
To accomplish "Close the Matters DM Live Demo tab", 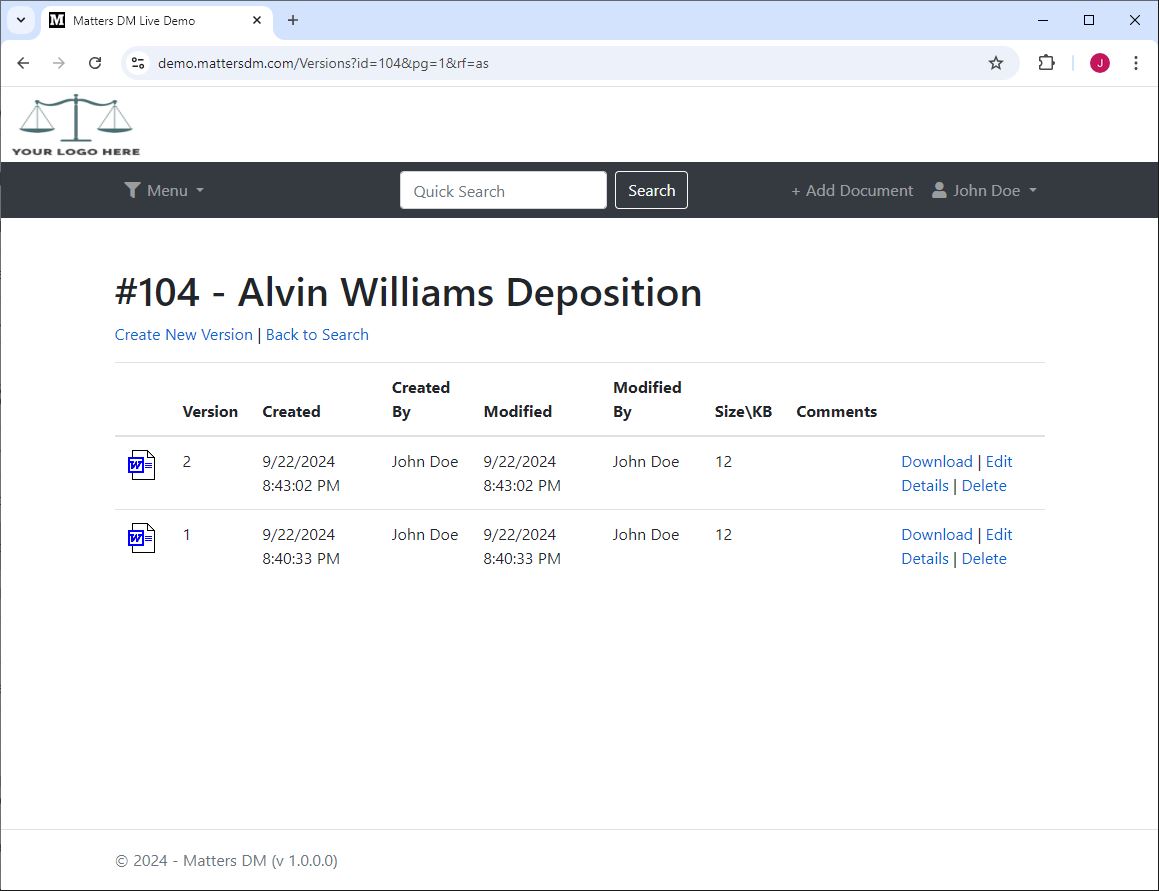I will [x=256, y=20].
